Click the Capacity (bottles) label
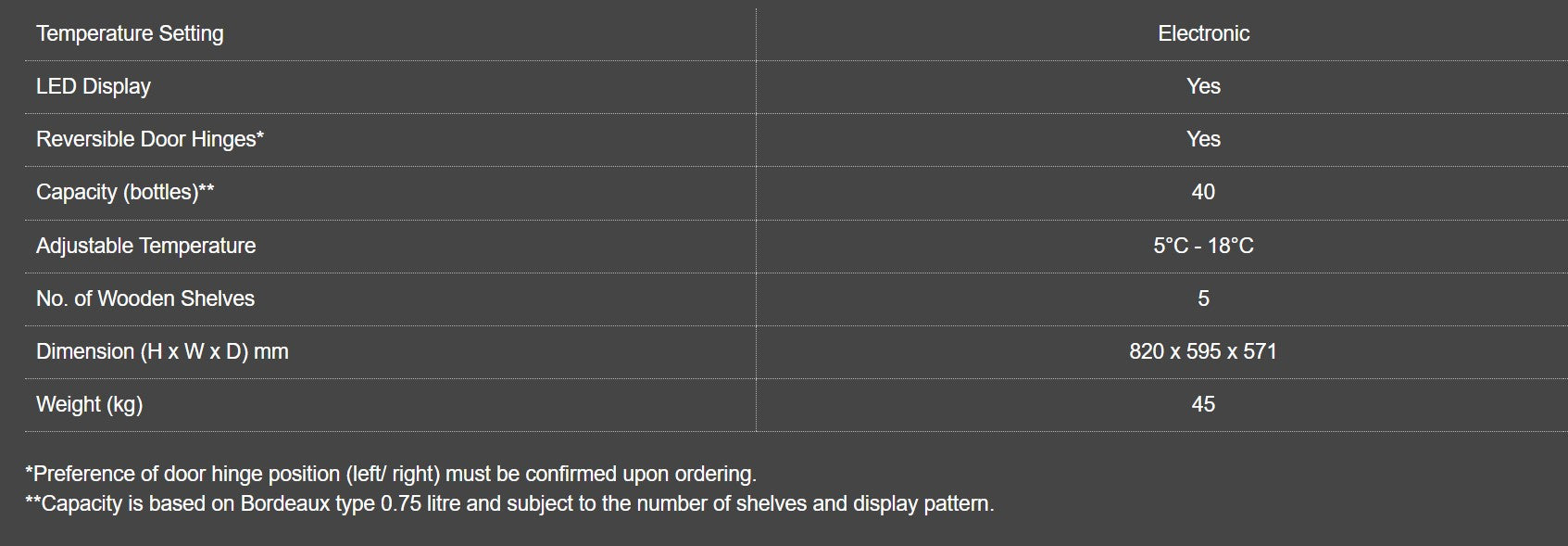The height and width of the screenshot is (546, 1568). tap(125, 192)
